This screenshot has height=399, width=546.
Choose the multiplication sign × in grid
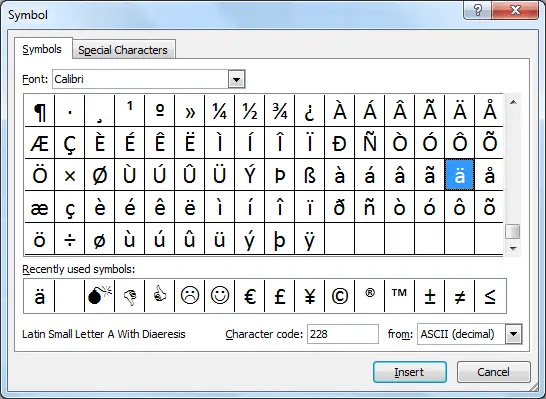coord(70,175)
